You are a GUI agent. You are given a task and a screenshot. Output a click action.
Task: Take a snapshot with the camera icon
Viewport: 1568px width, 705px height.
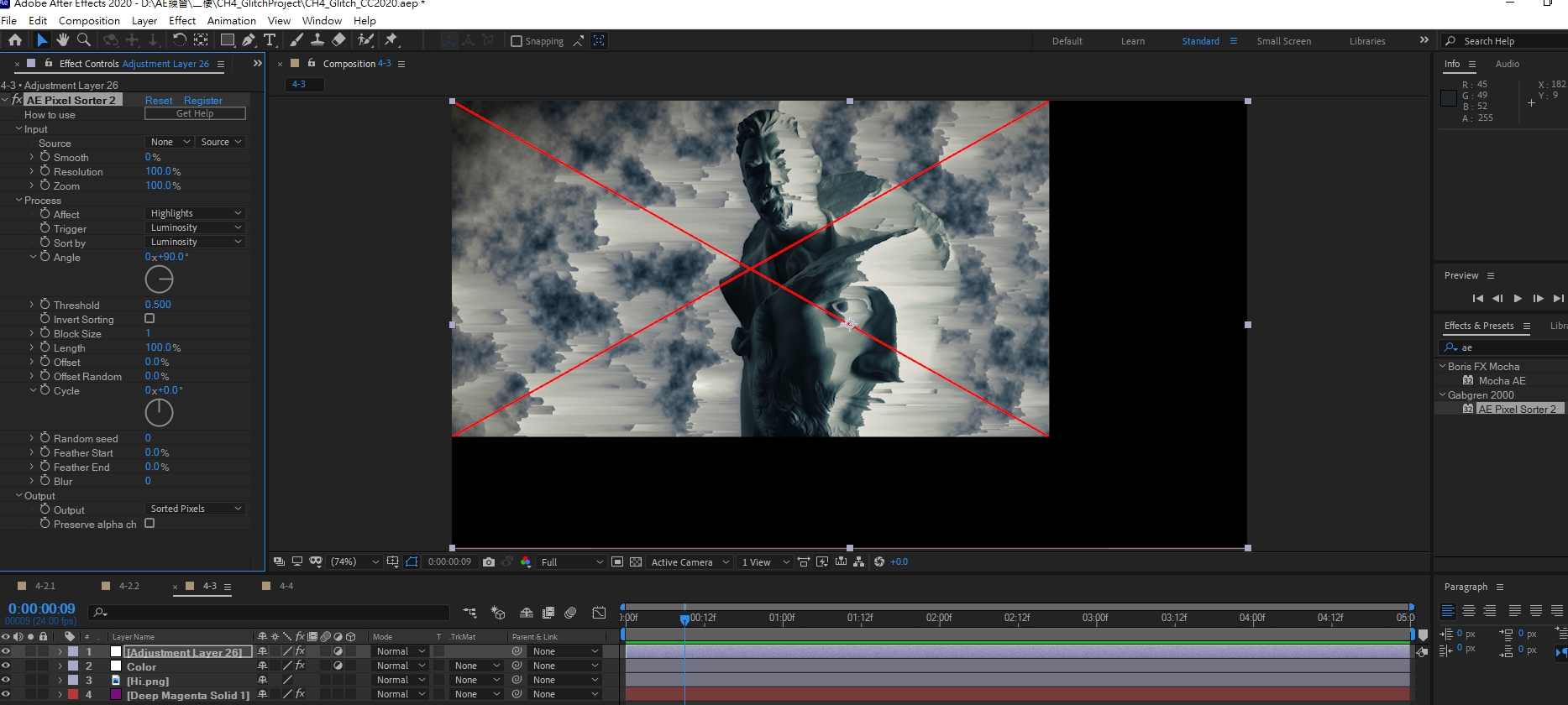[x=489, y=562]
